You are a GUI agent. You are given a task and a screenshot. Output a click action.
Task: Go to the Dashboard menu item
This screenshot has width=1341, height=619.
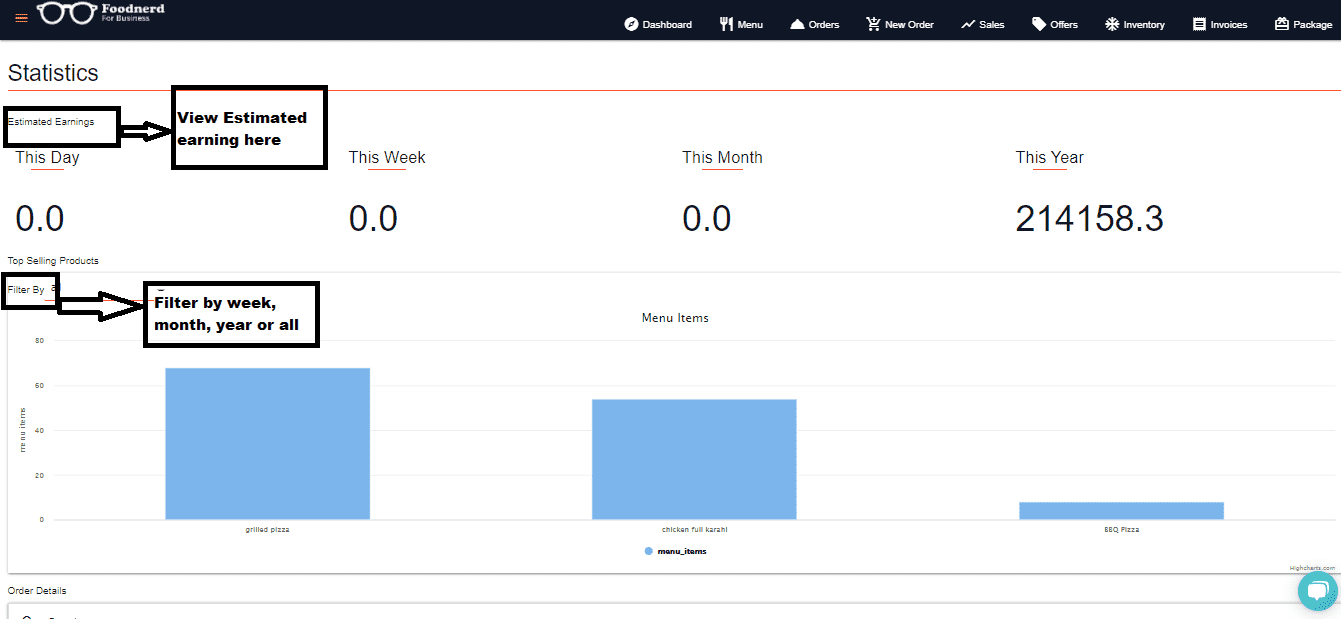(x=666, y=24)
